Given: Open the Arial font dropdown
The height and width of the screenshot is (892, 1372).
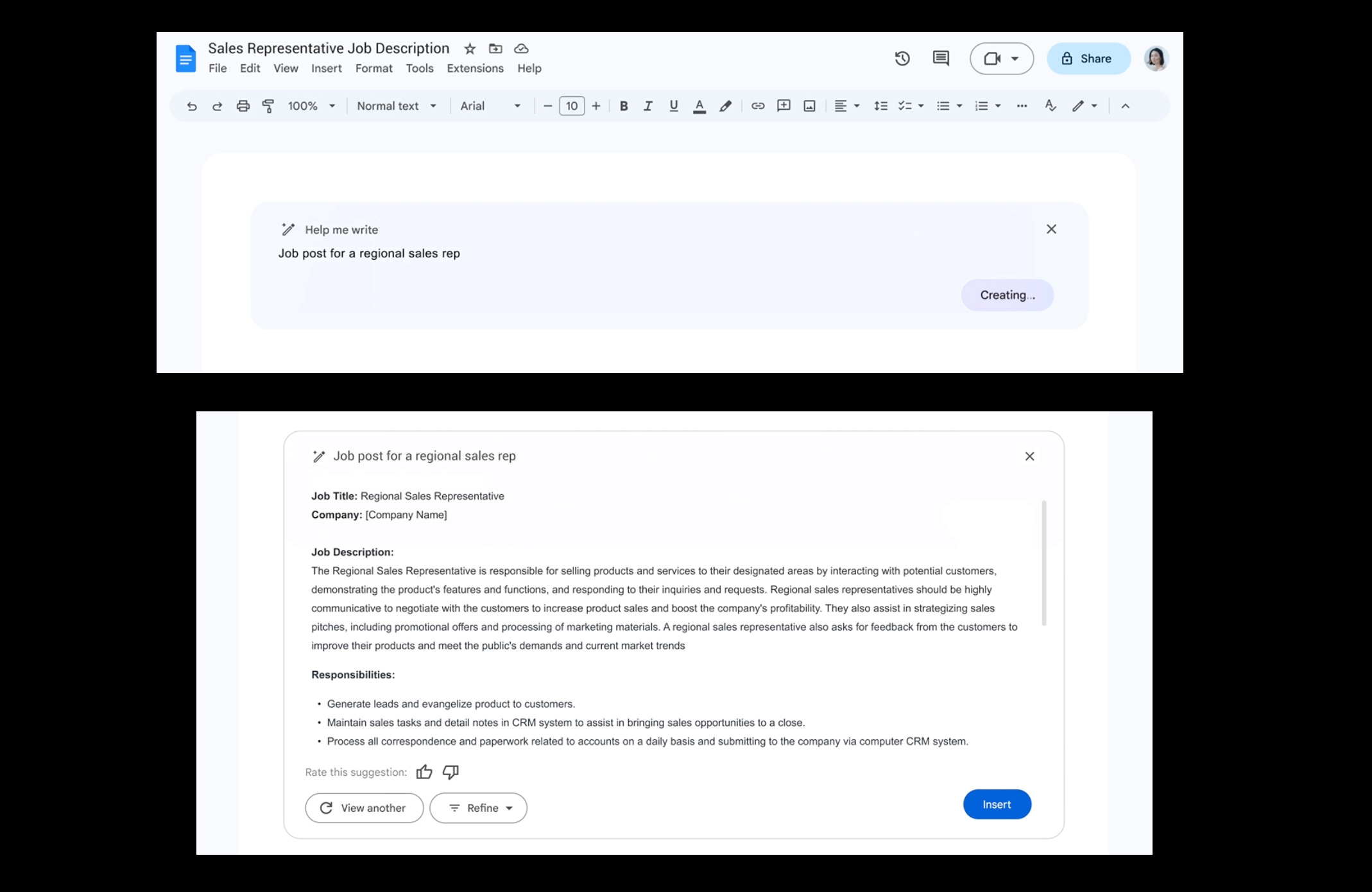Looking at the screenshot, I should coord(490,107).
